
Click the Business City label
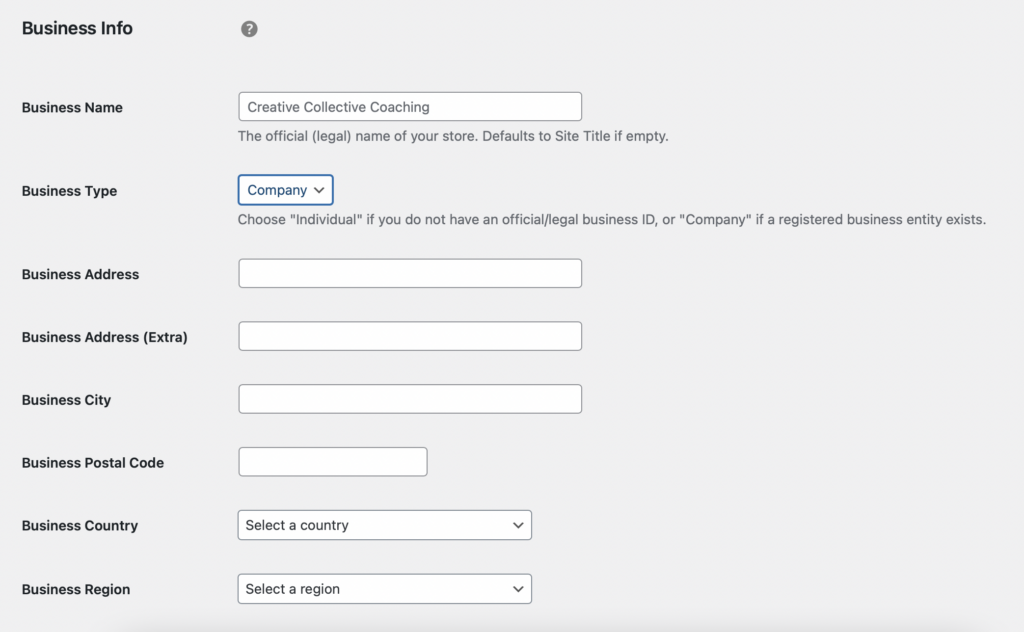click(x=66, y=400)
